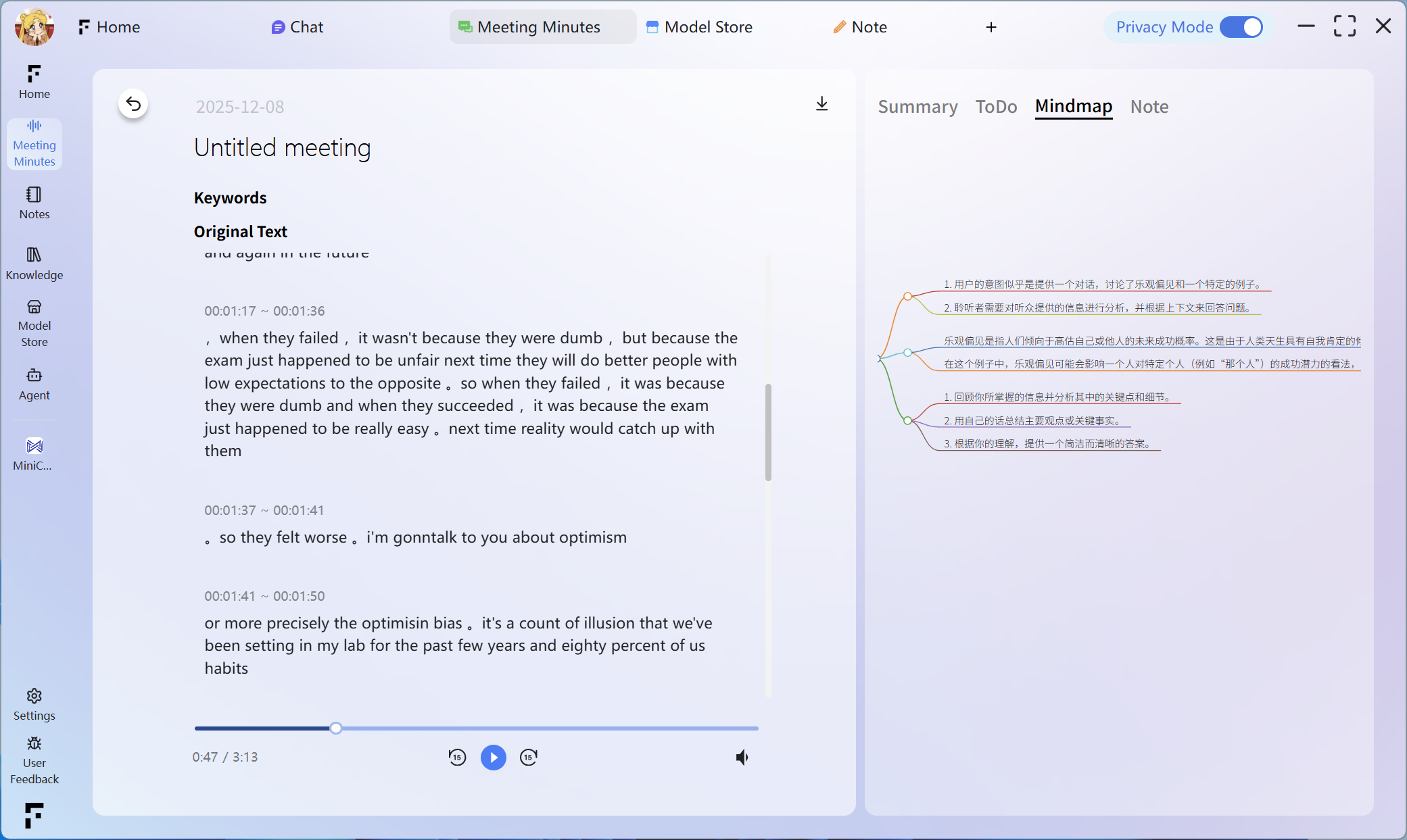Skip forward 15 seconds
Screen dimensions: 1407x840
(x=529, y=758)
